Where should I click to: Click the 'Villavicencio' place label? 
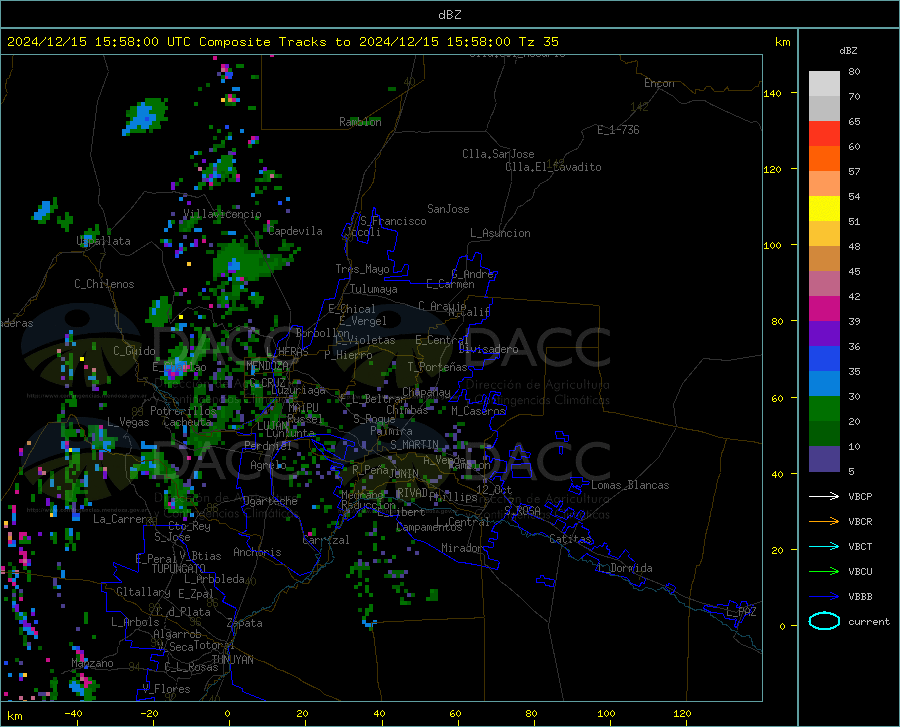222,214
